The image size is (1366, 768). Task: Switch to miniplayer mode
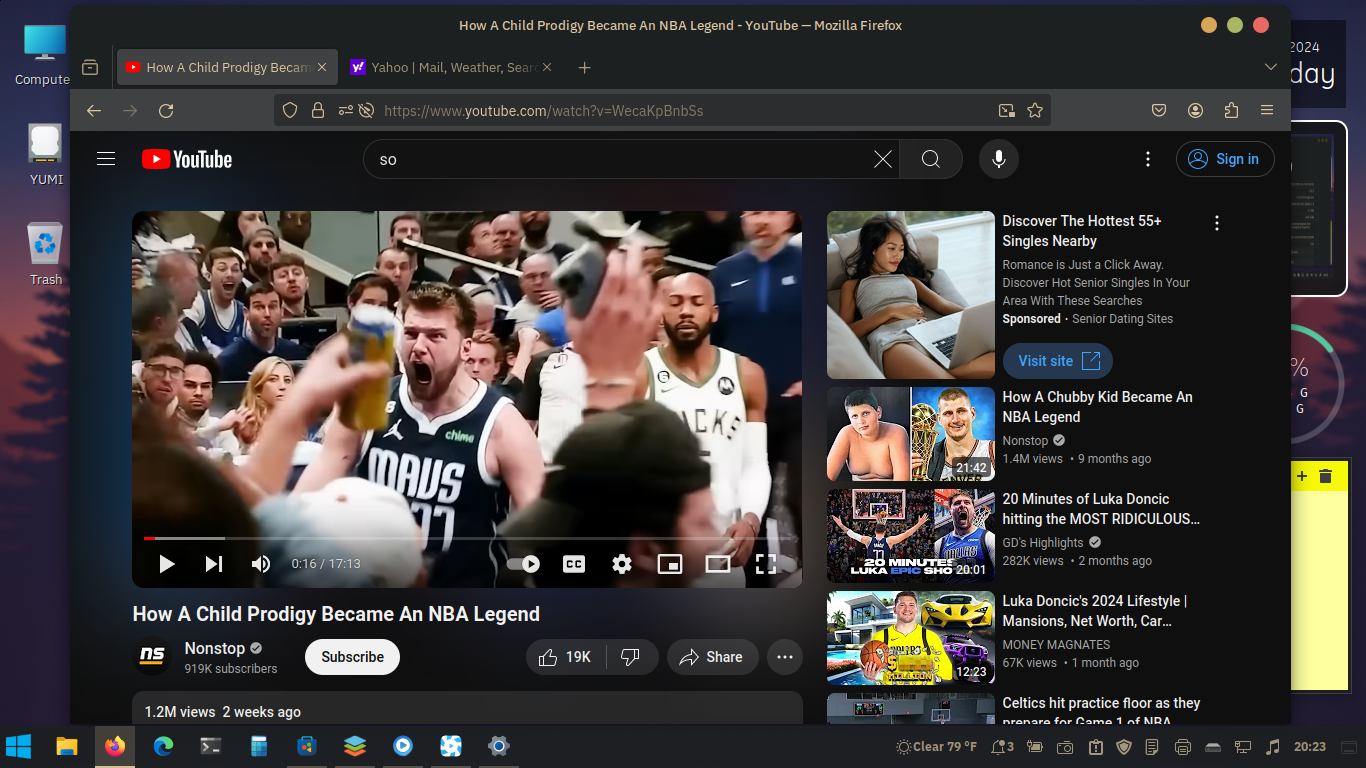click(x=670, y=564)
